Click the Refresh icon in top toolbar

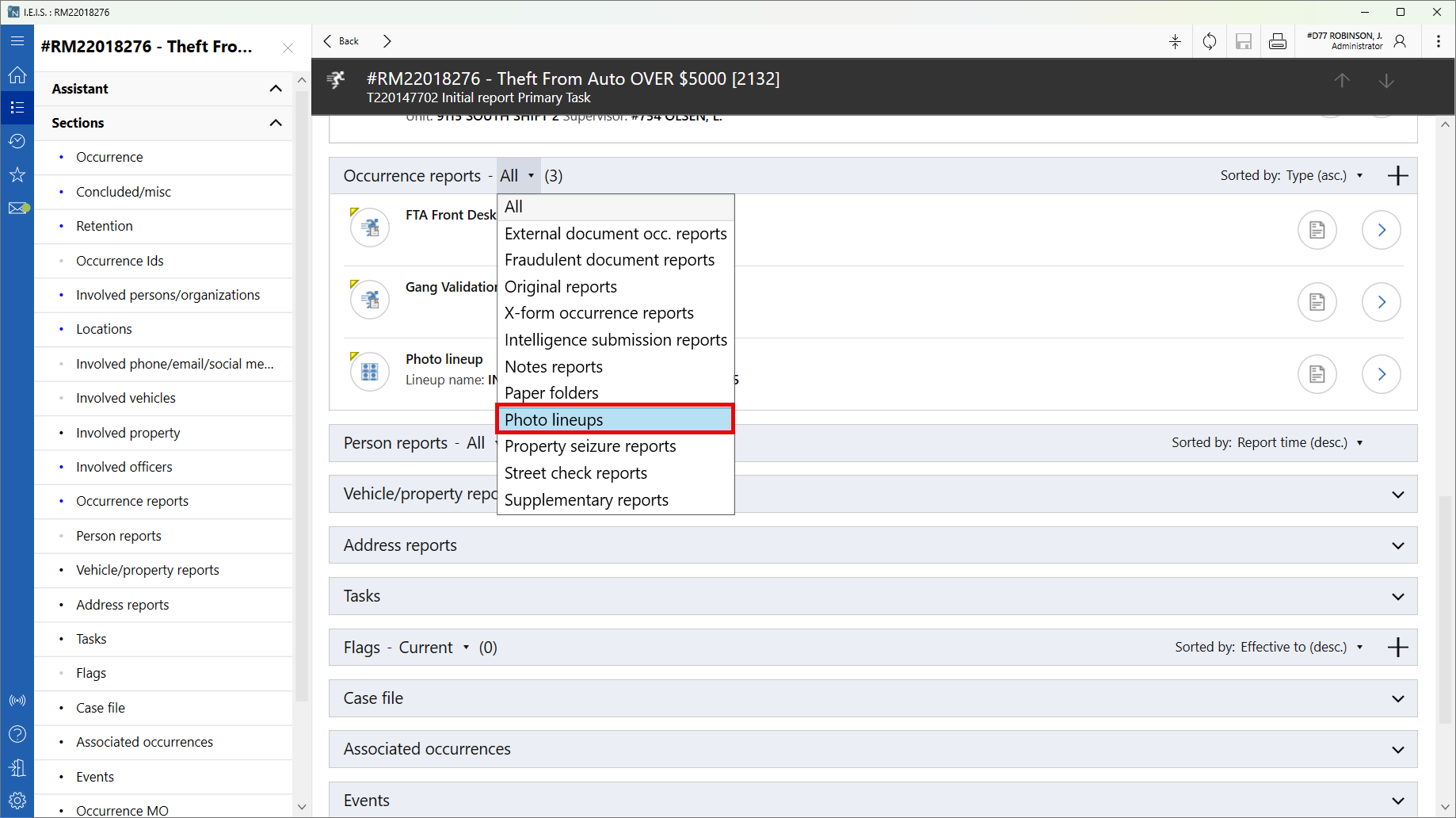tap(1209, 41)
